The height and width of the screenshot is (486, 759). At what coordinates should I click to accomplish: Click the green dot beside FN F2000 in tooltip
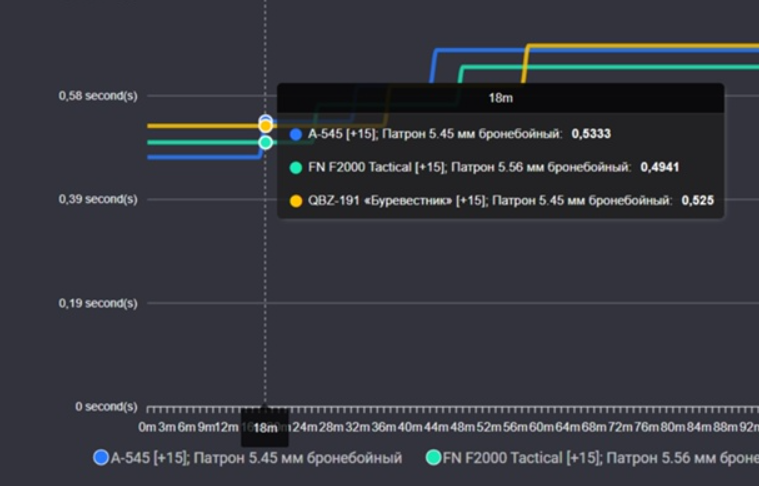(296, 167)
